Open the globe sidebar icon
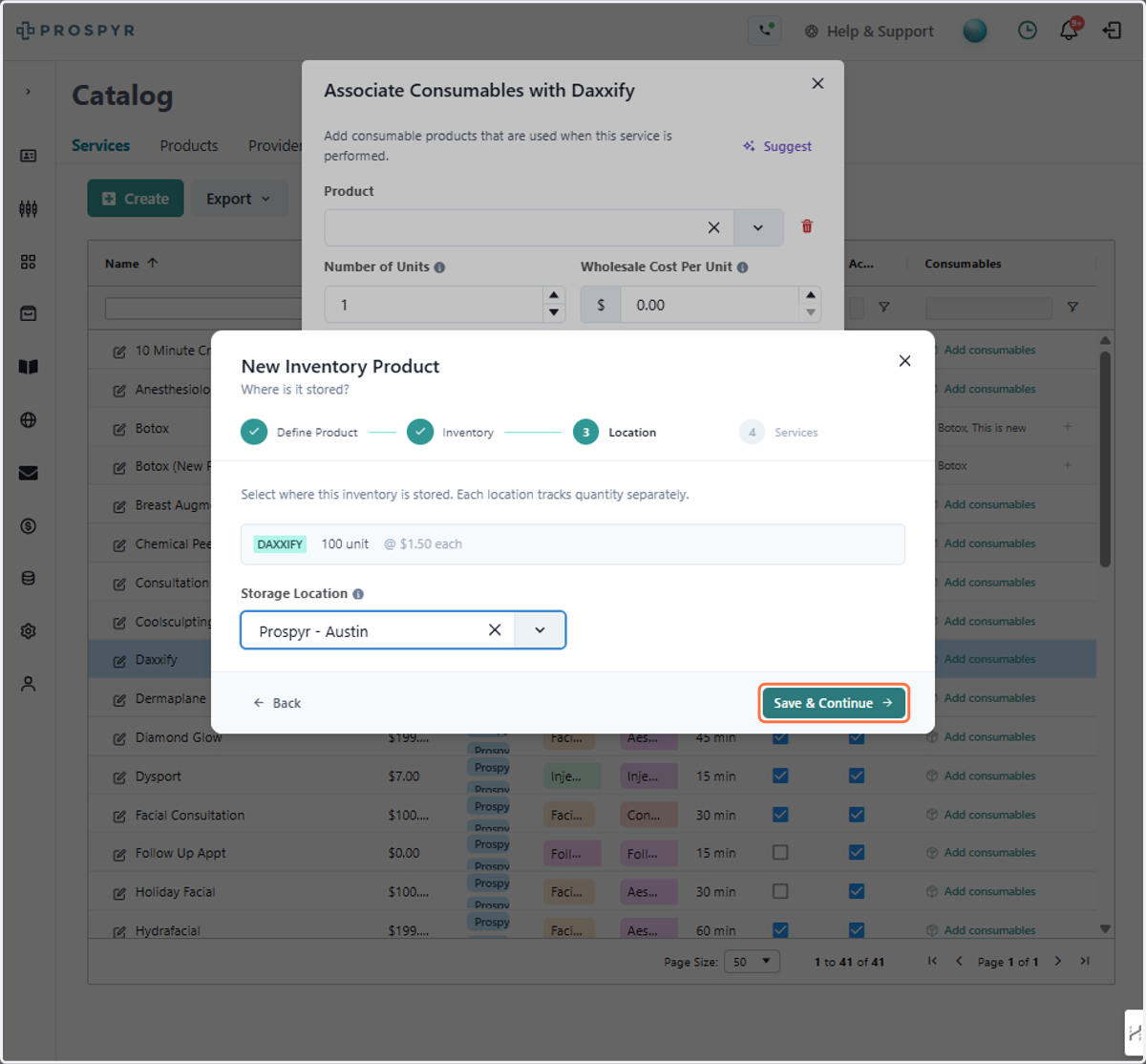Screen dimensions: 1146x1064 click(28, 420)
